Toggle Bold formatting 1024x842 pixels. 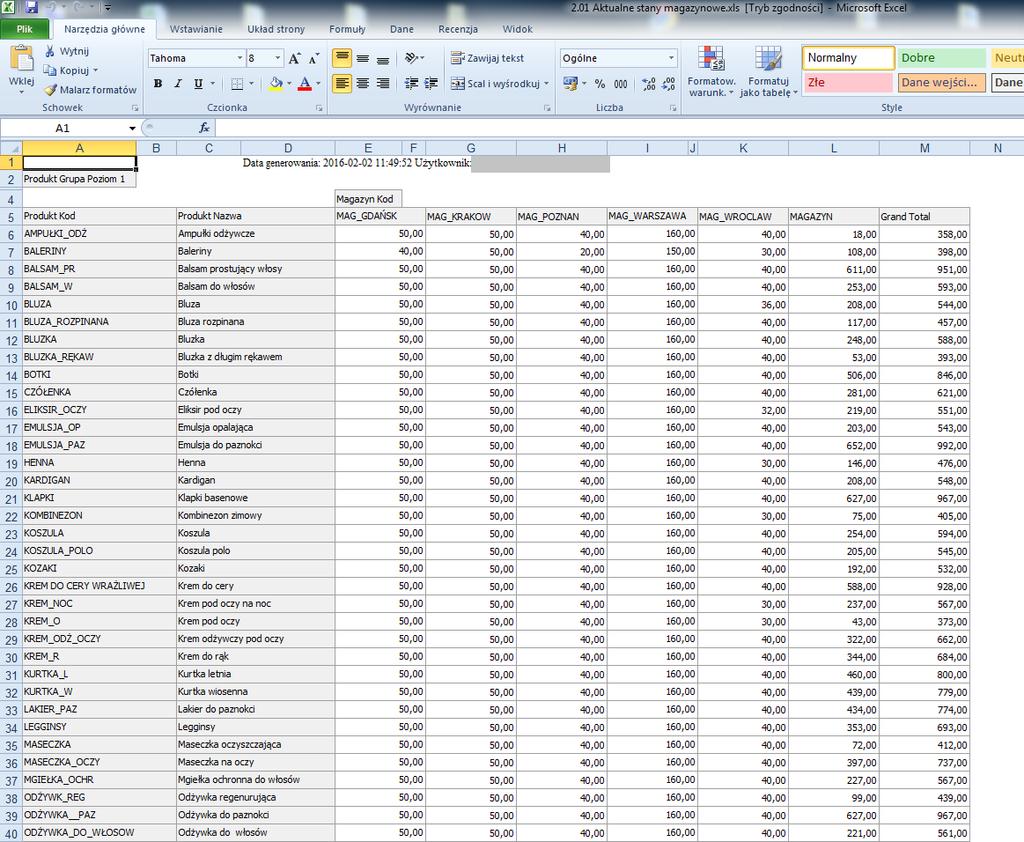157,84
